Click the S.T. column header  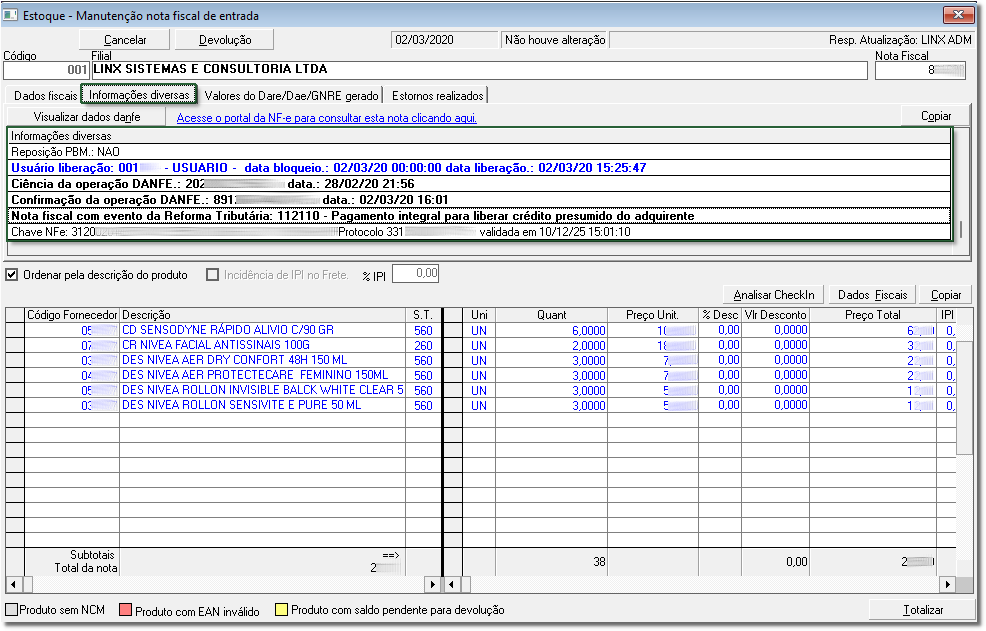pyautogui.click(x=423, y=315)
